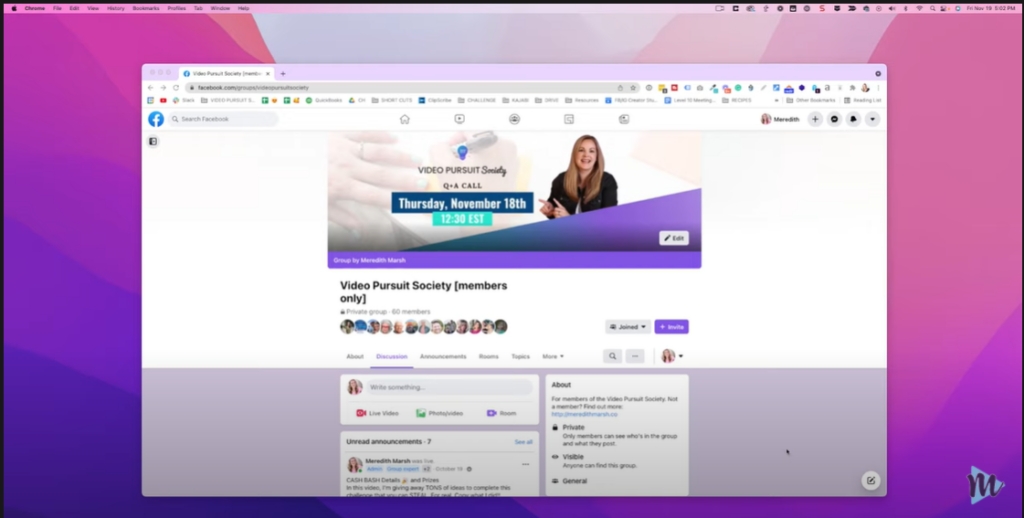Viewport: 1024px width, 518px height.
Task: Click the Group expert badge
Action: coord(402,469)
